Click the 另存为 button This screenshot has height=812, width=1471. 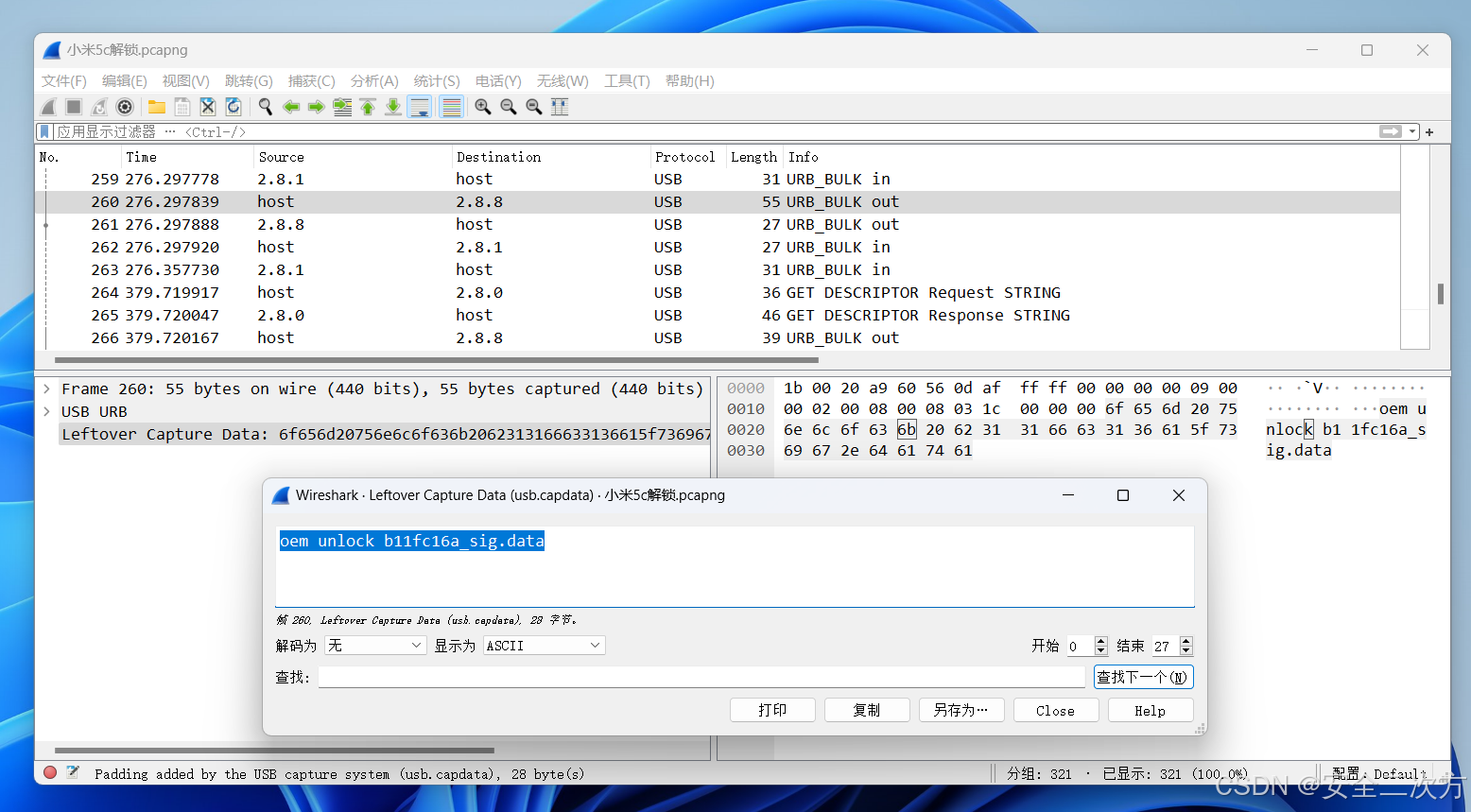coord(961,710)
